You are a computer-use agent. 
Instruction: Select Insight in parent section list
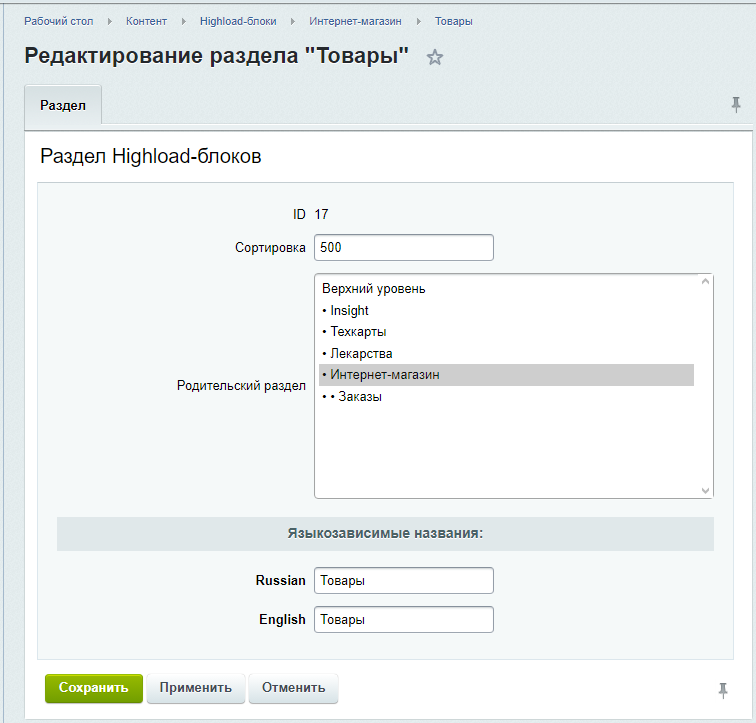coord(506,310)
